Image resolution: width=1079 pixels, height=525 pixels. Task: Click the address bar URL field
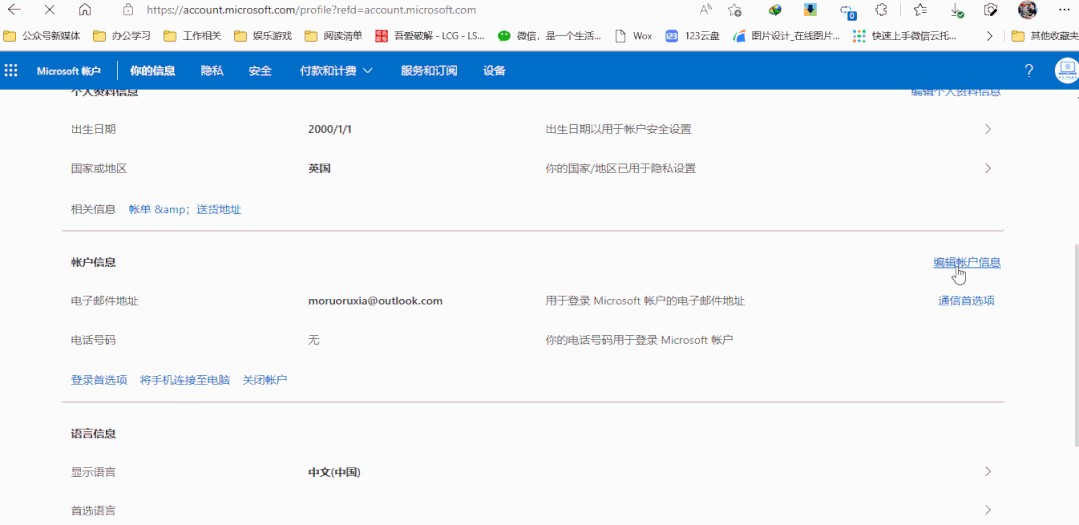point(400,10)
